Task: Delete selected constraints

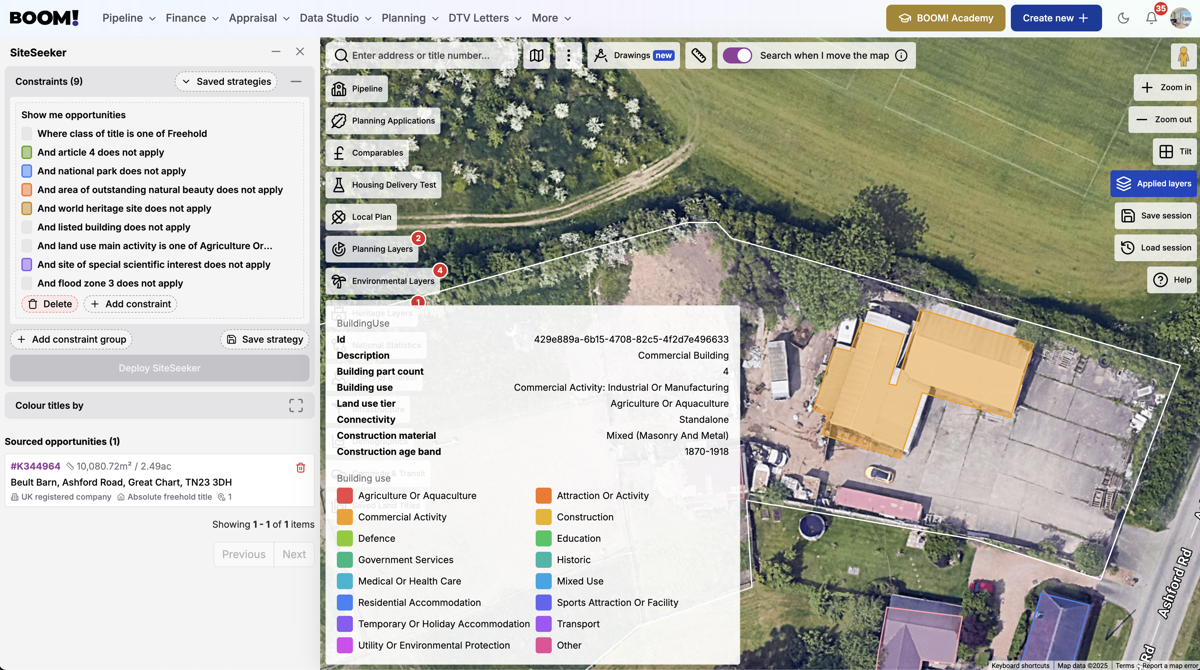Action: 50,304
